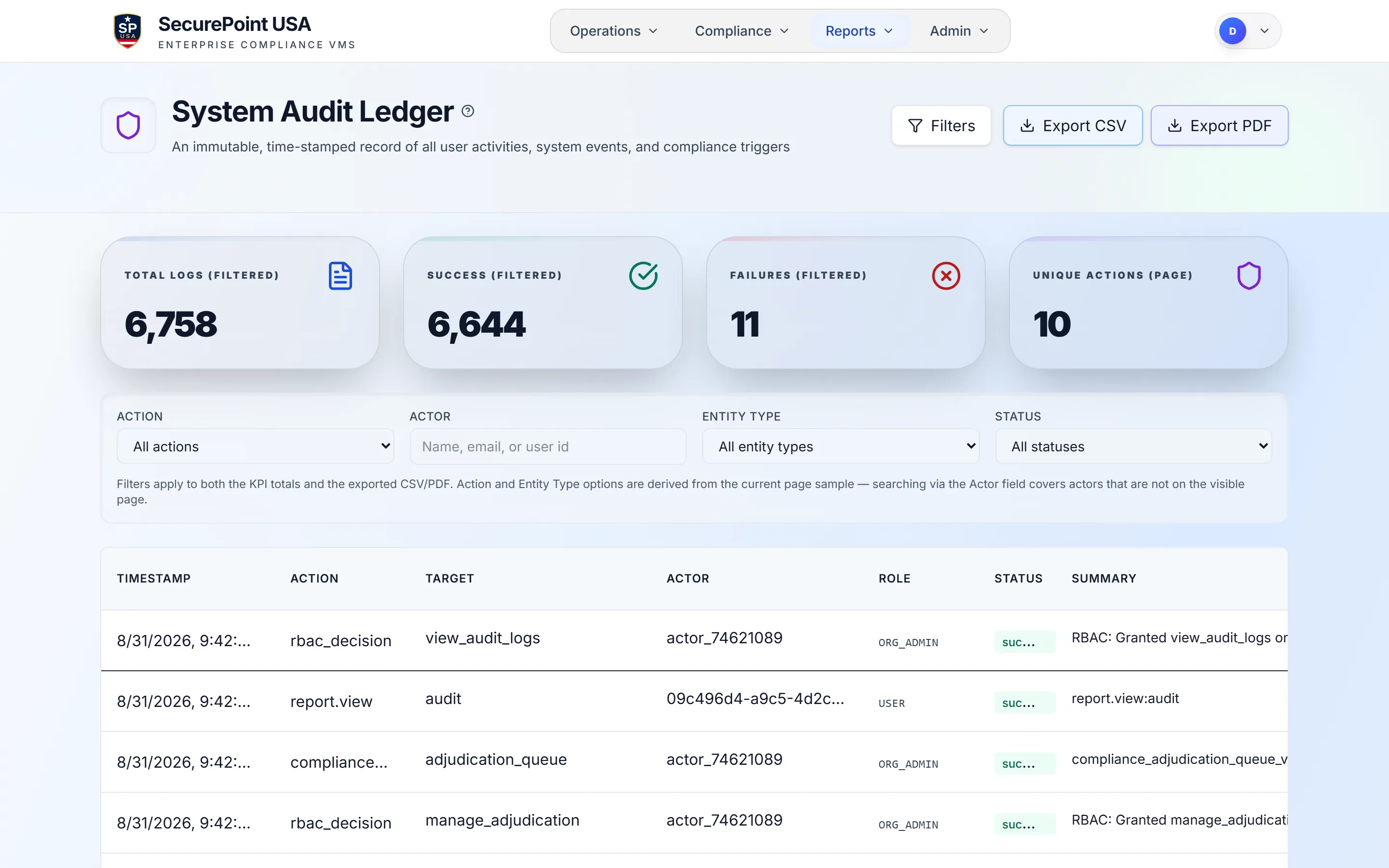Viewport: 1389px width, 868px height.
Task: Click the Target column header
Action: (449, 579)
